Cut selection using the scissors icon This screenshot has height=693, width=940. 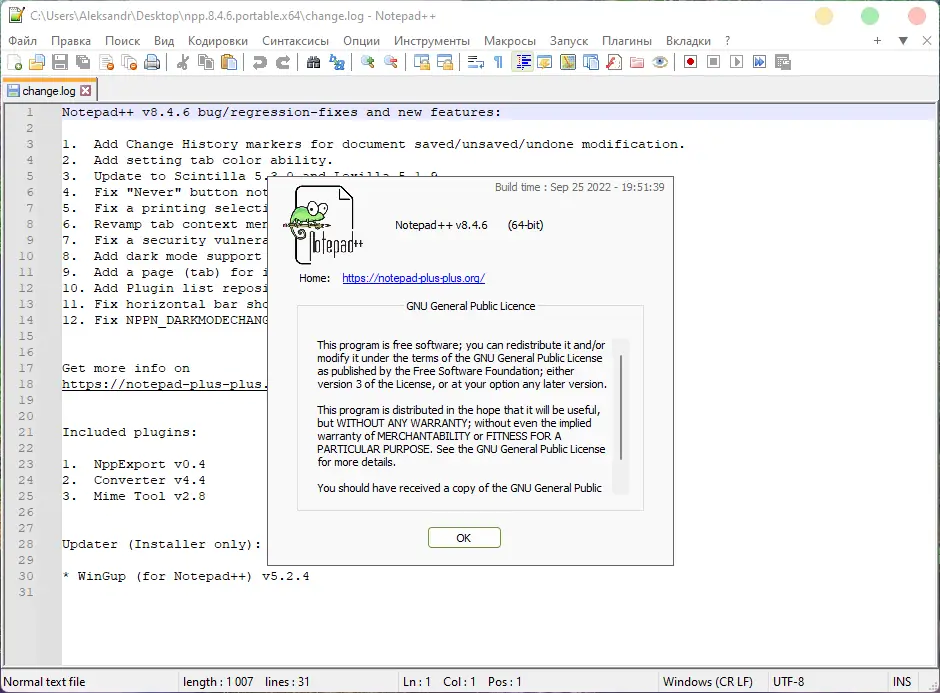[183, 62]
